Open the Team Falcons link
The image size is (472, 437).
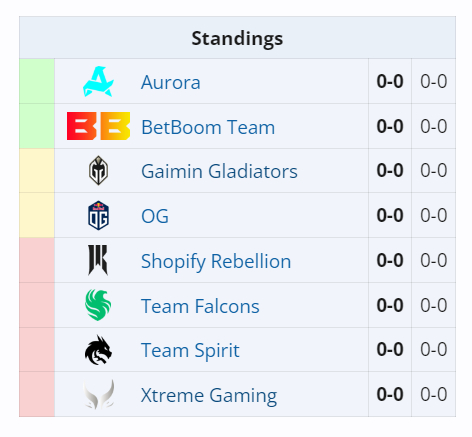coord(200,306)
